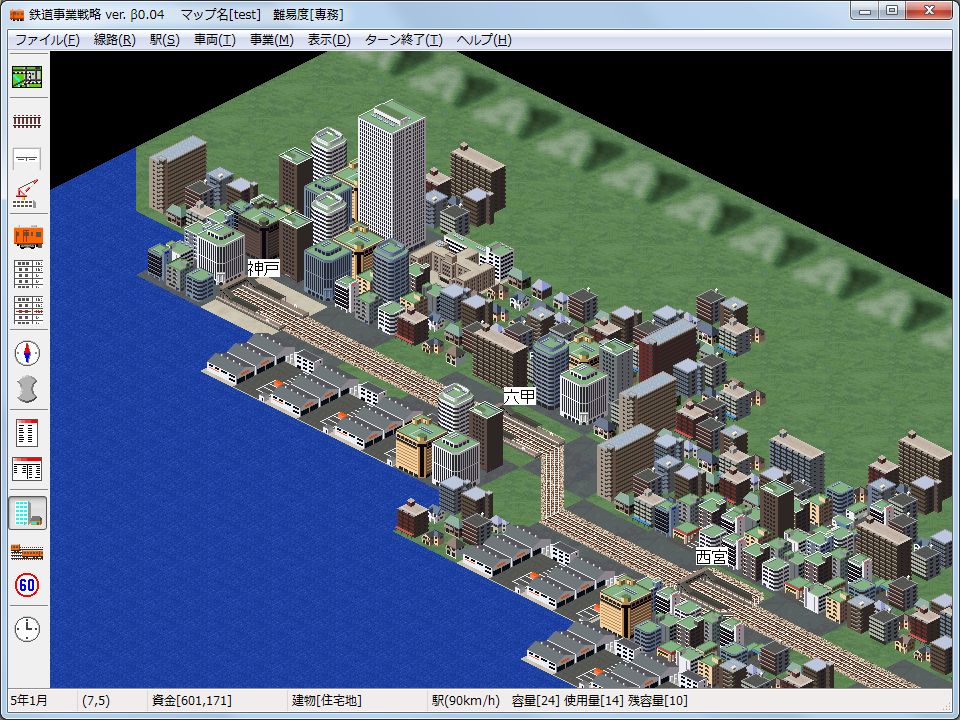This screenshot has height=720, width=960.
Task: Click the crane construction tool icon
Action: click(27, 194)
